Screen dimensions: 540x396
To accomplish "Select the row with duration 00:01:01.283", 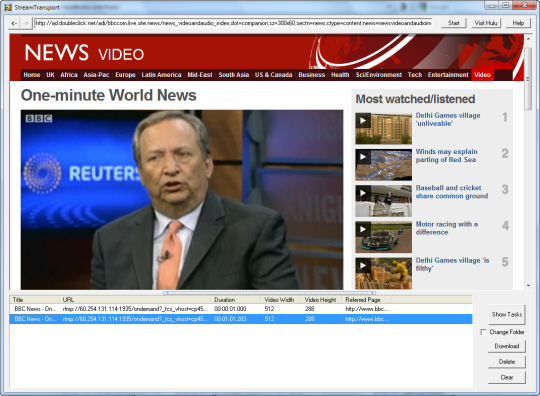I will click(241, 319).
